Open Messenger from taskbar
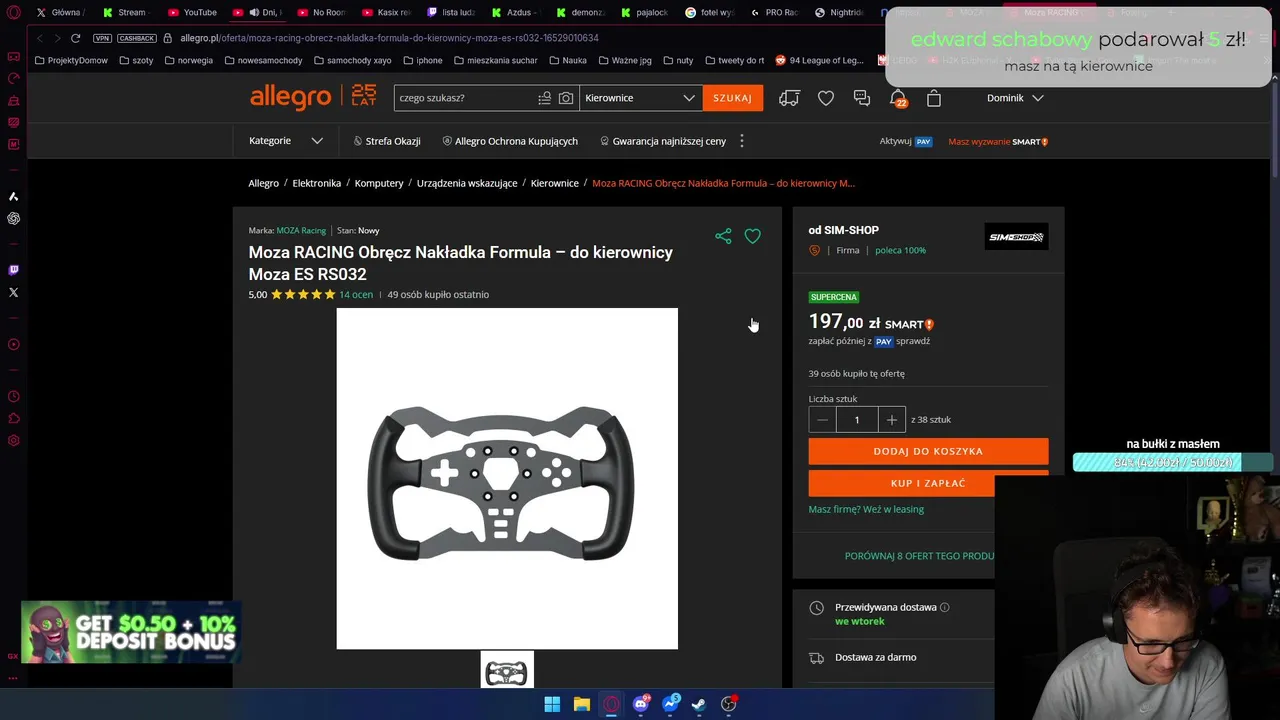Image resolution: width=1280 pixels, height=720 pixels. coord(670,704)
